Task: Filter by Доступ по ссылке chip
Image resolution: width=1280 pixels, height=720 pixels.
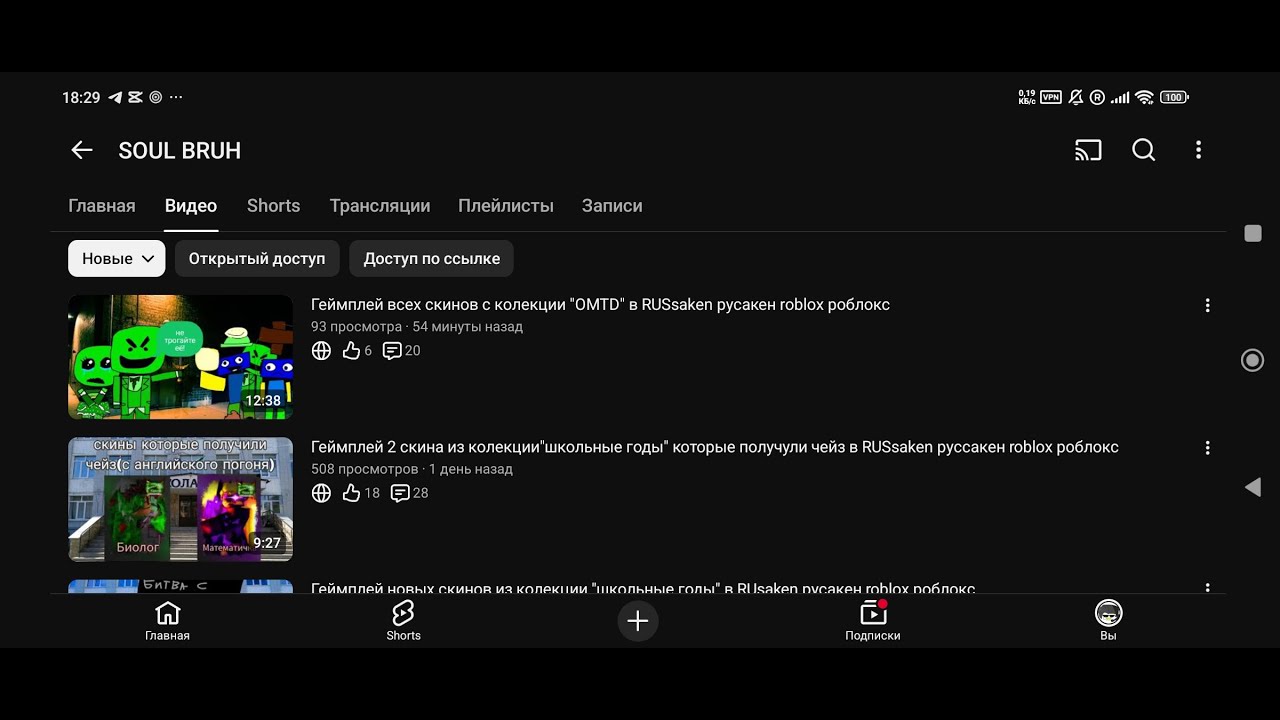Action: coord(432,258)
